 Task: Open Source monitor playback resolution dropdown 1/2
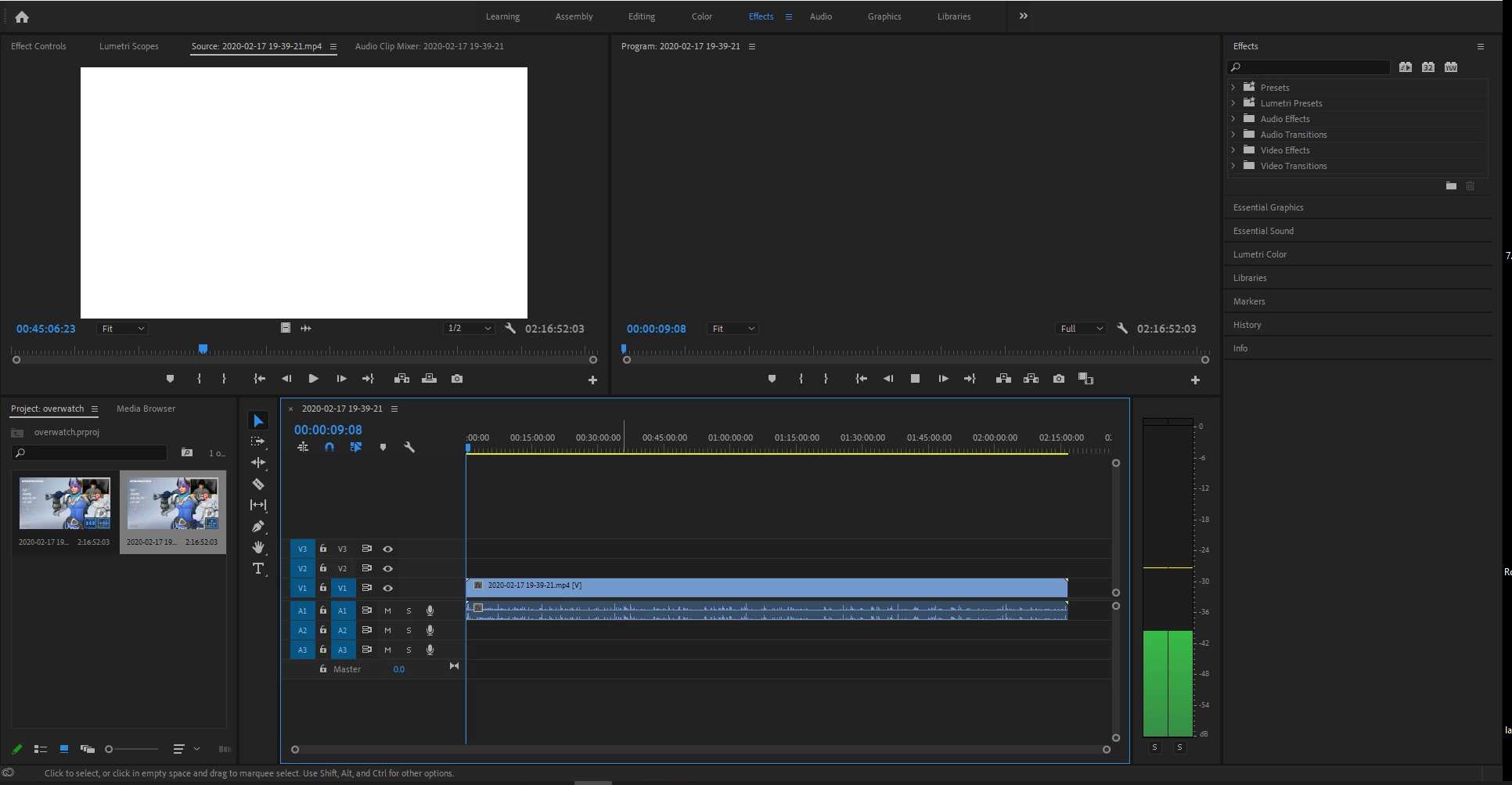(469, 329)
